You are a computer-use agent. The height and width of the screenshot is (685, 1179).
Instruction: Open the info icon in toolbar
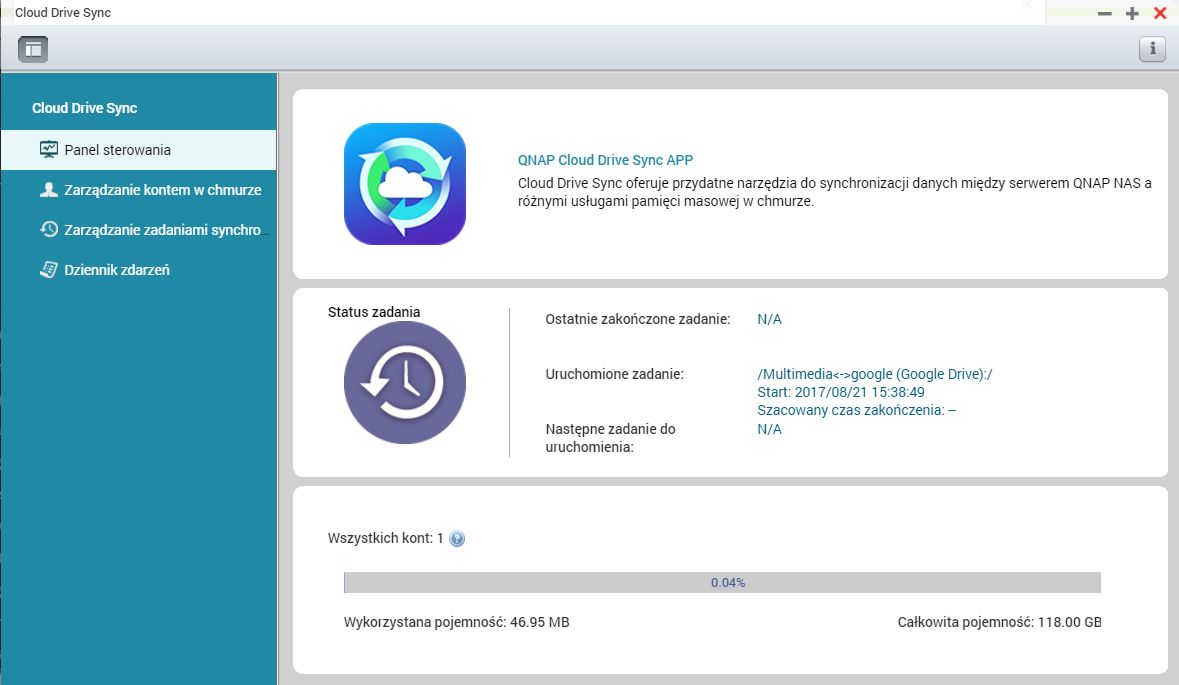click(x=1152, y=50)
